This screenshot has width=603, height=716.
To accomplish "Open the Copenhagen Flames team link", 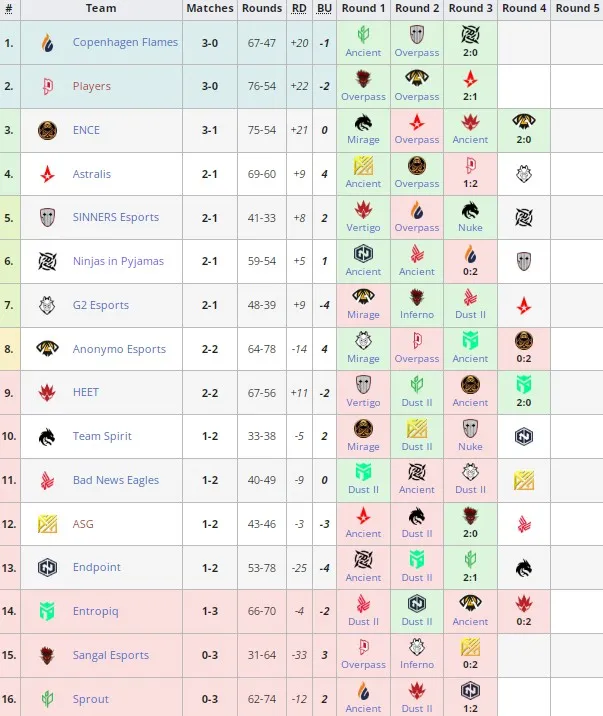I will click(125, 42).
